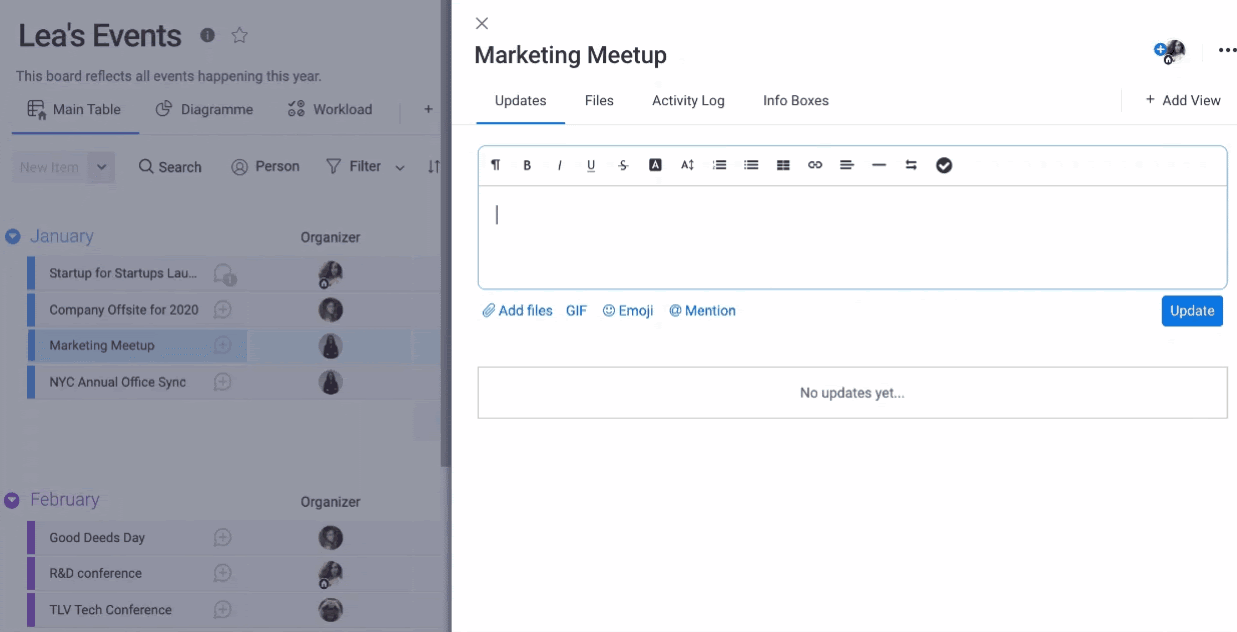Insert a table into the update
Viewport: 1237px width, 632px height.
783,166
